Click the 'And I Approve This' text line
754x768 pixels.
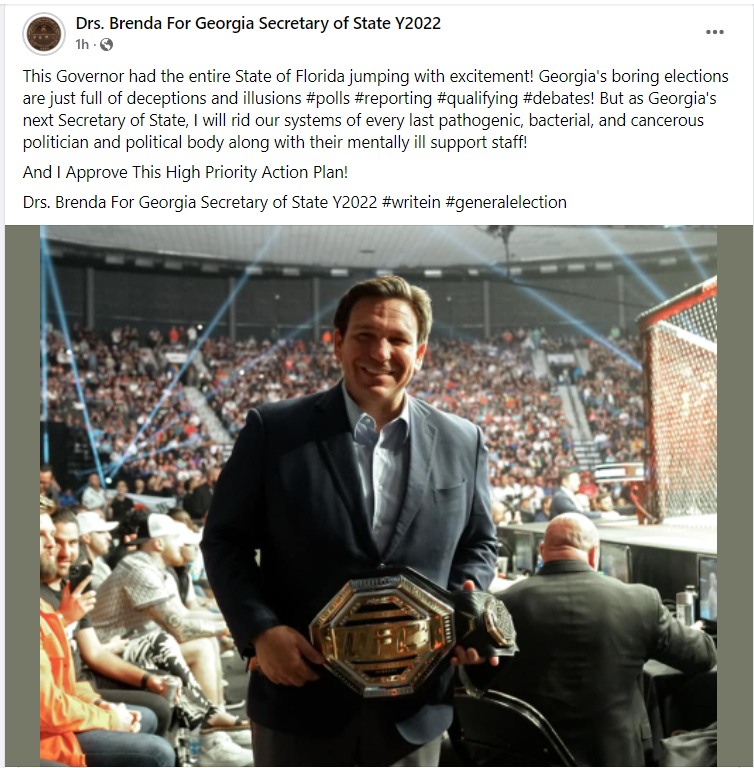185,172
